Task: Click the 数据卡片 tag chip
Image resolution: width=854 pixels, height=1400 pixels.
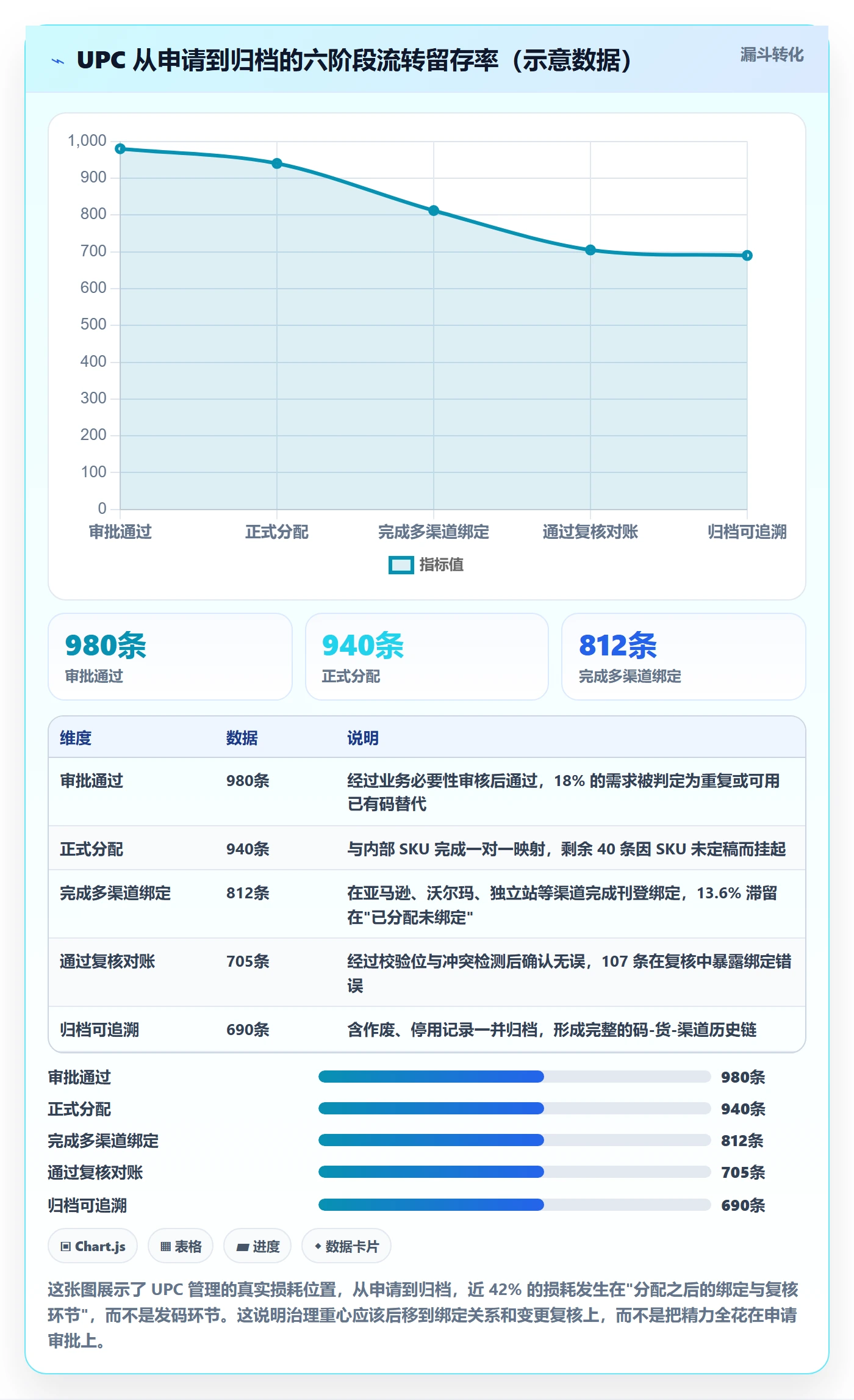Action: 346,1246
